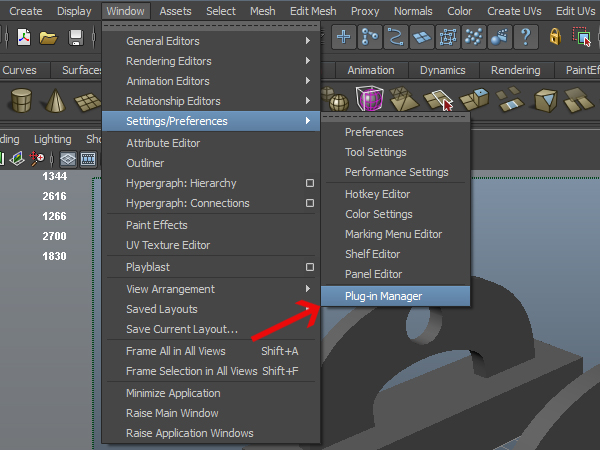This screenshot has height=450, width=600.
Task: Click the shelf icon with red cursor
Action: 439,99
